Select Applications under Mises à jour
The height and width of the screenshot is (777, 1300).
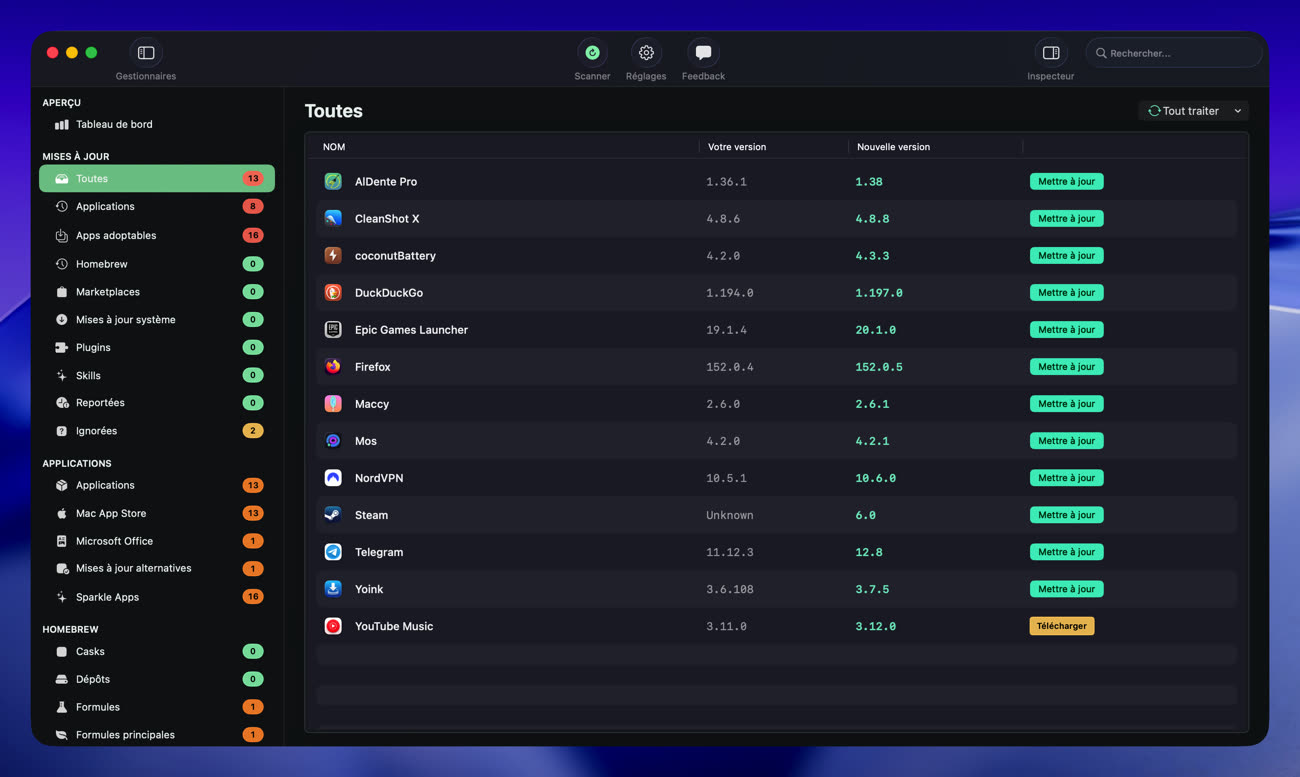157,207
